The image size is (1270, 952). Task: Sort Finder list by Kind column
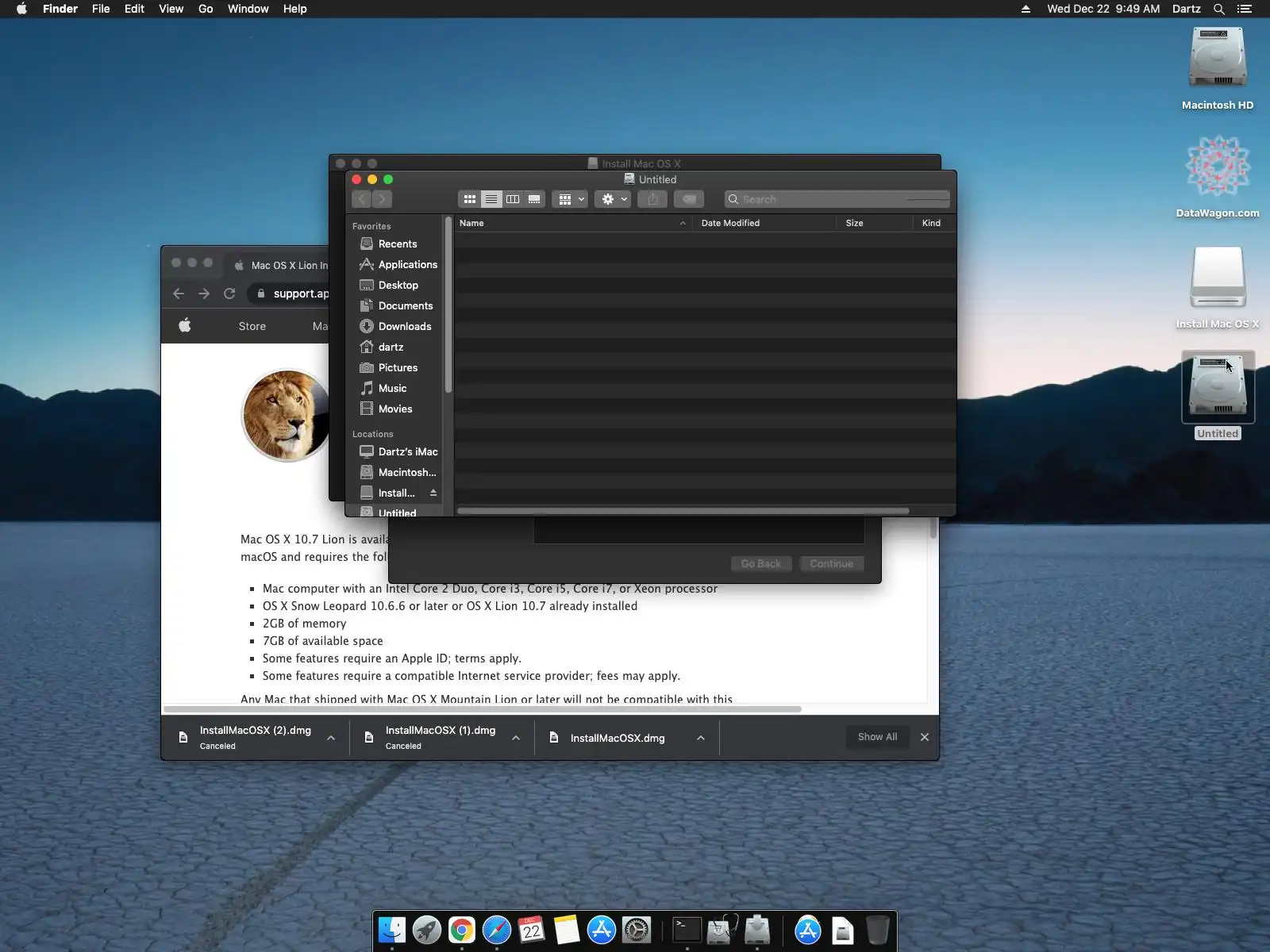tap(934, 223)
